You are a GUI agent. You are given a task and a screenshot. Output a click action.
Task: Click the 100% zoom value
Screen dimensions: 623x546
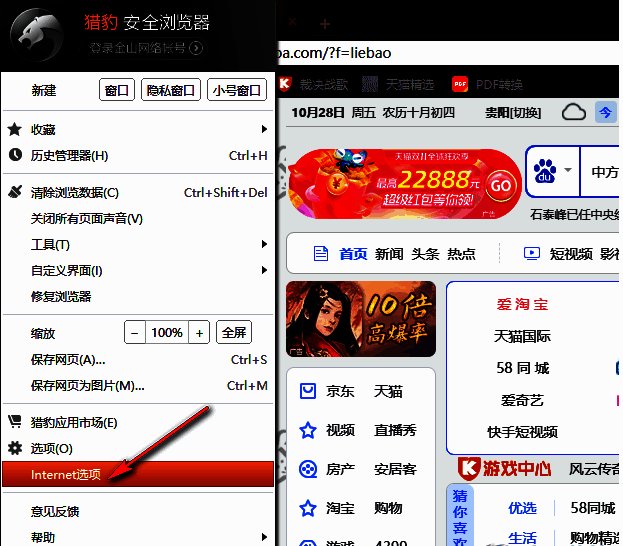(167, 332)
